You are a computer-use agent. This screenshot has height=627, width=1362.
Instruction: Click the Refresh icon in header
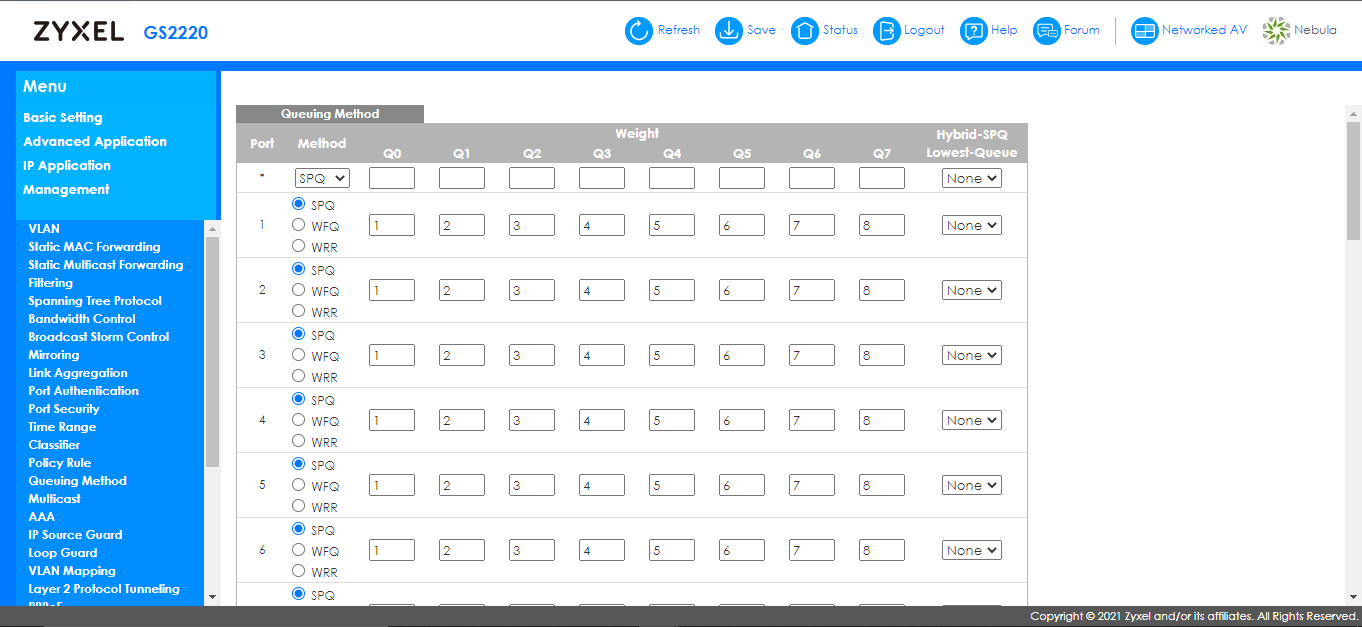coord(638,31)
